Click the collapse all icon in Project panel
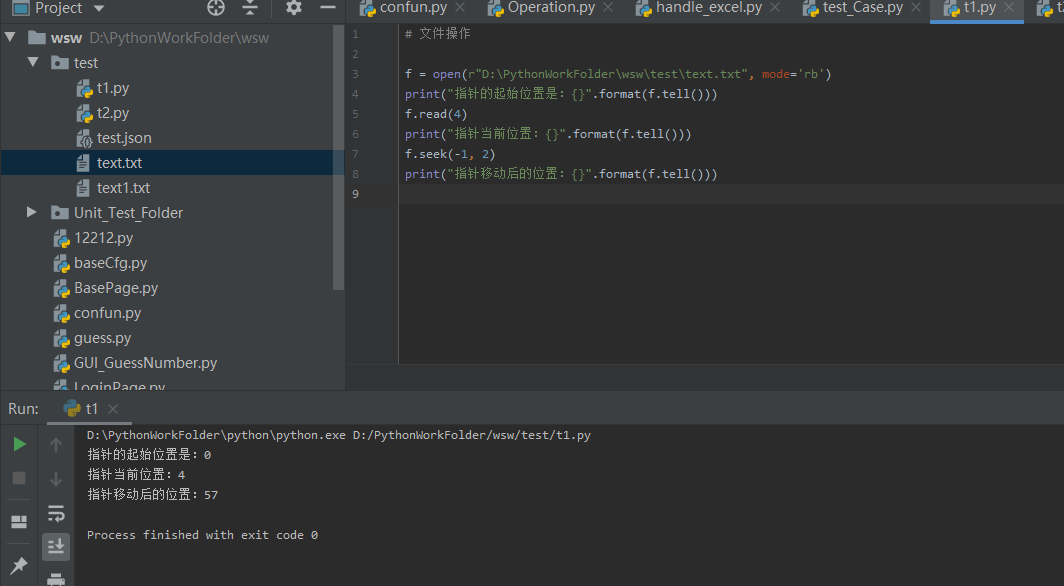1064x586 pixels. point(250,7)
